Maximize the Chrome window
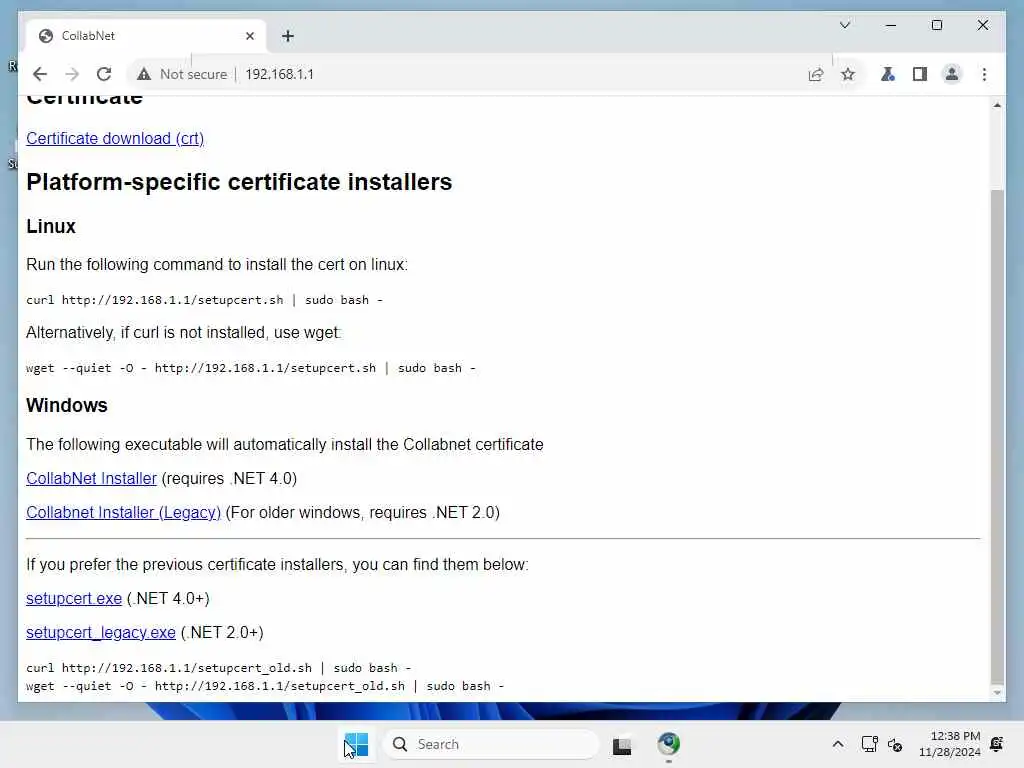Viewport: 1024px width, 768px height. (x=936, y=25)
